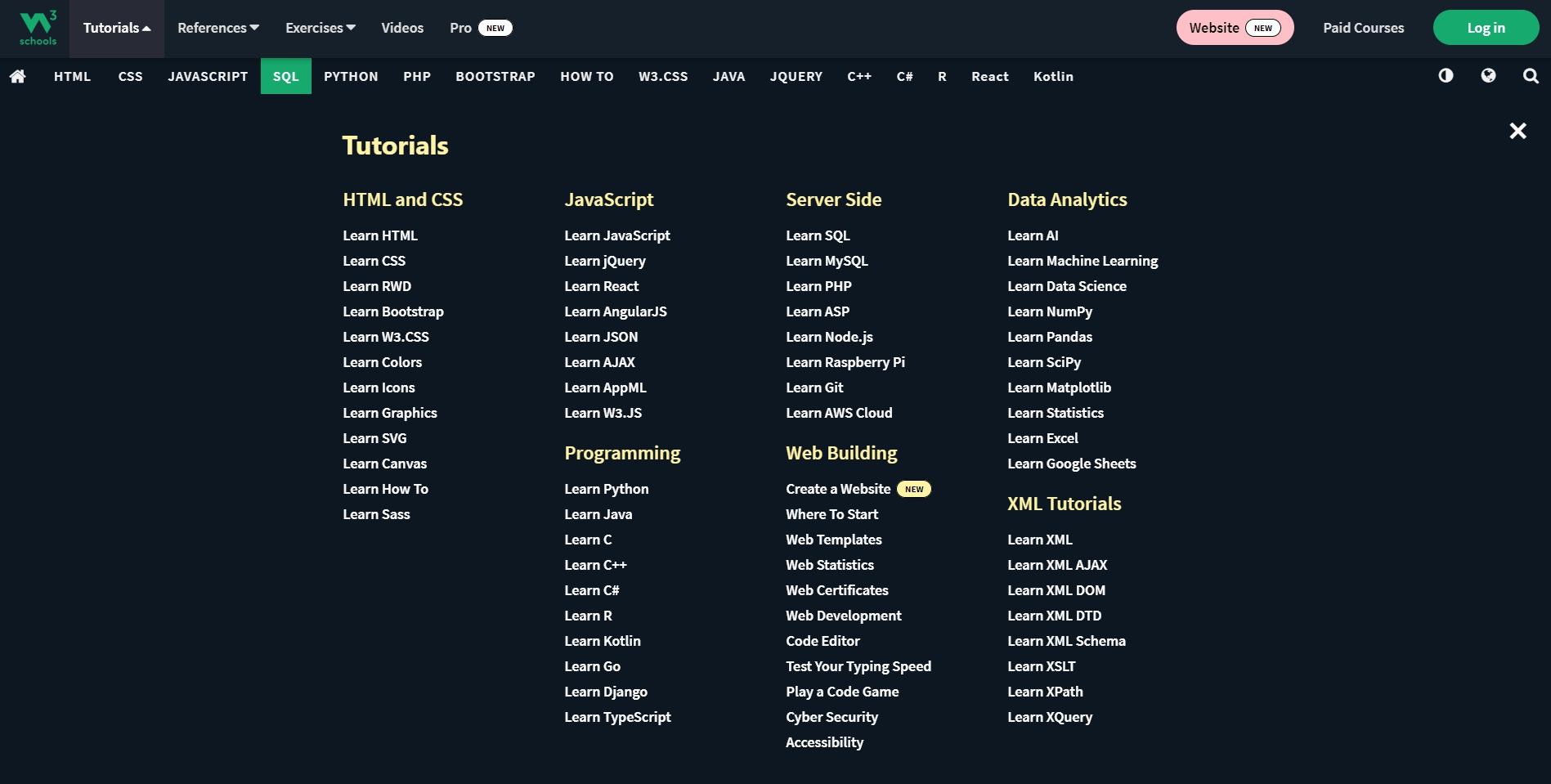
Task: Open Learn XML Schema link
Action: tap(1066, 641)
